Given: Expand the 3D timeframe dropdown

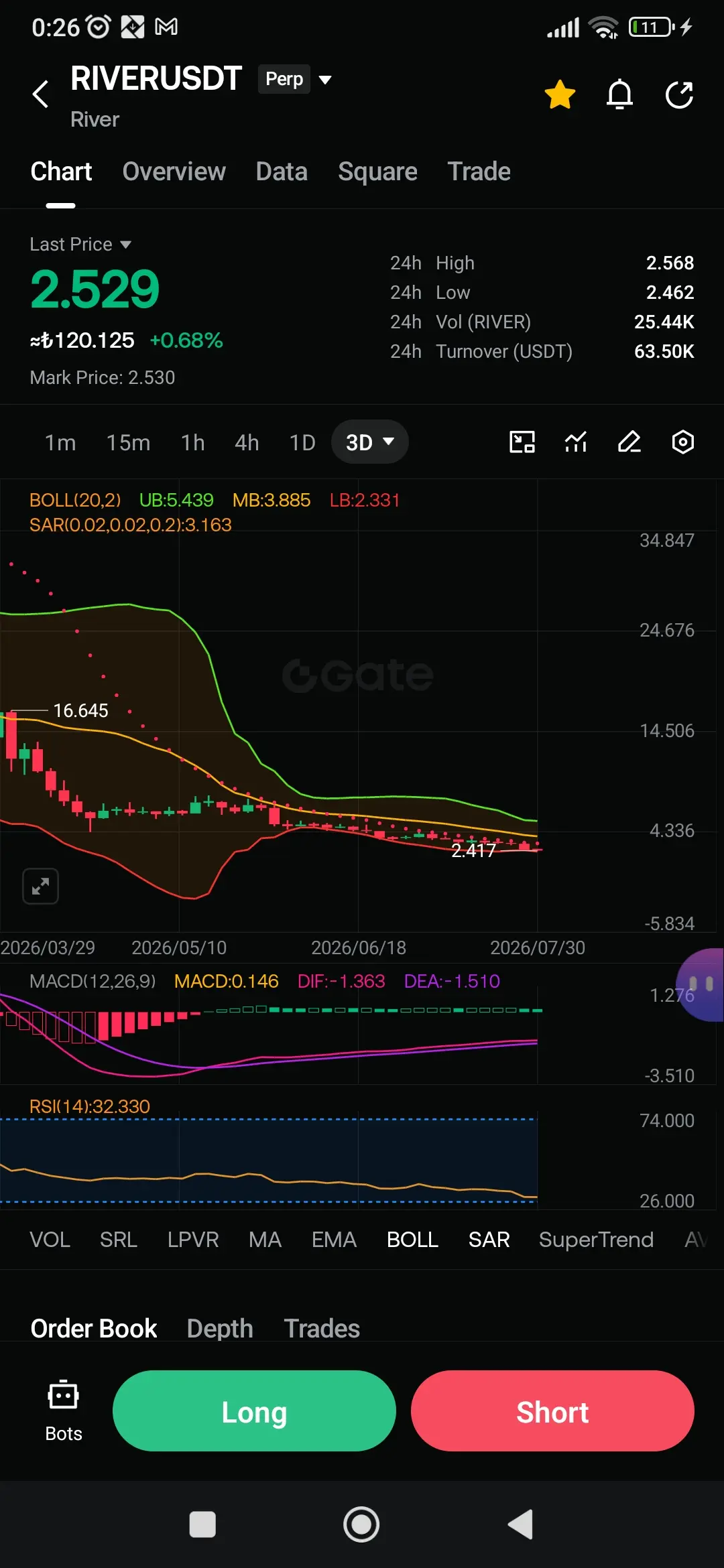Looking at the screenshot, I should 370,442.
